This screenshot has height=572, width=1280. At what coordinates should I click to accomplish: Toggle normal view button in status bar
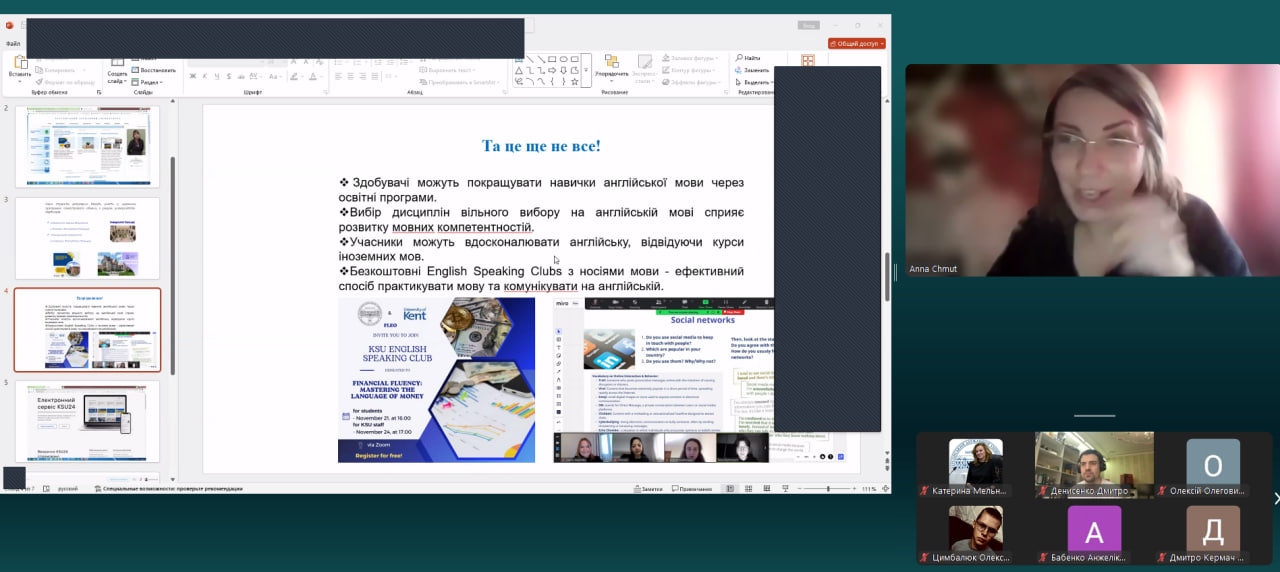click(x=729, y=489)
